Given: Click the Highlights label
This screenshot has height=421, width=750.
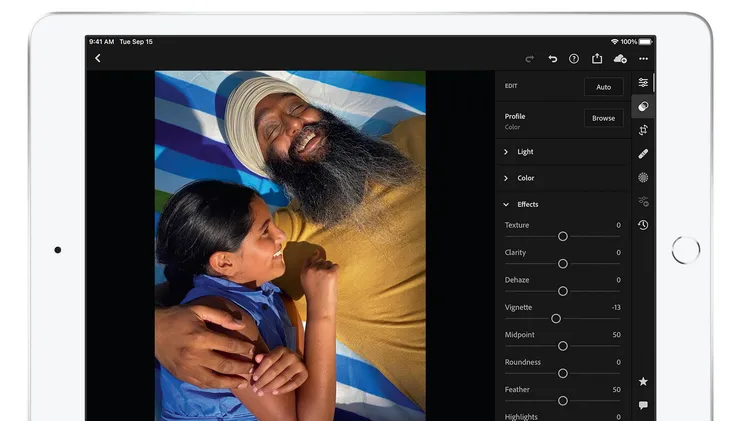Looking at the screenshot, I should (x=521, y=417).
